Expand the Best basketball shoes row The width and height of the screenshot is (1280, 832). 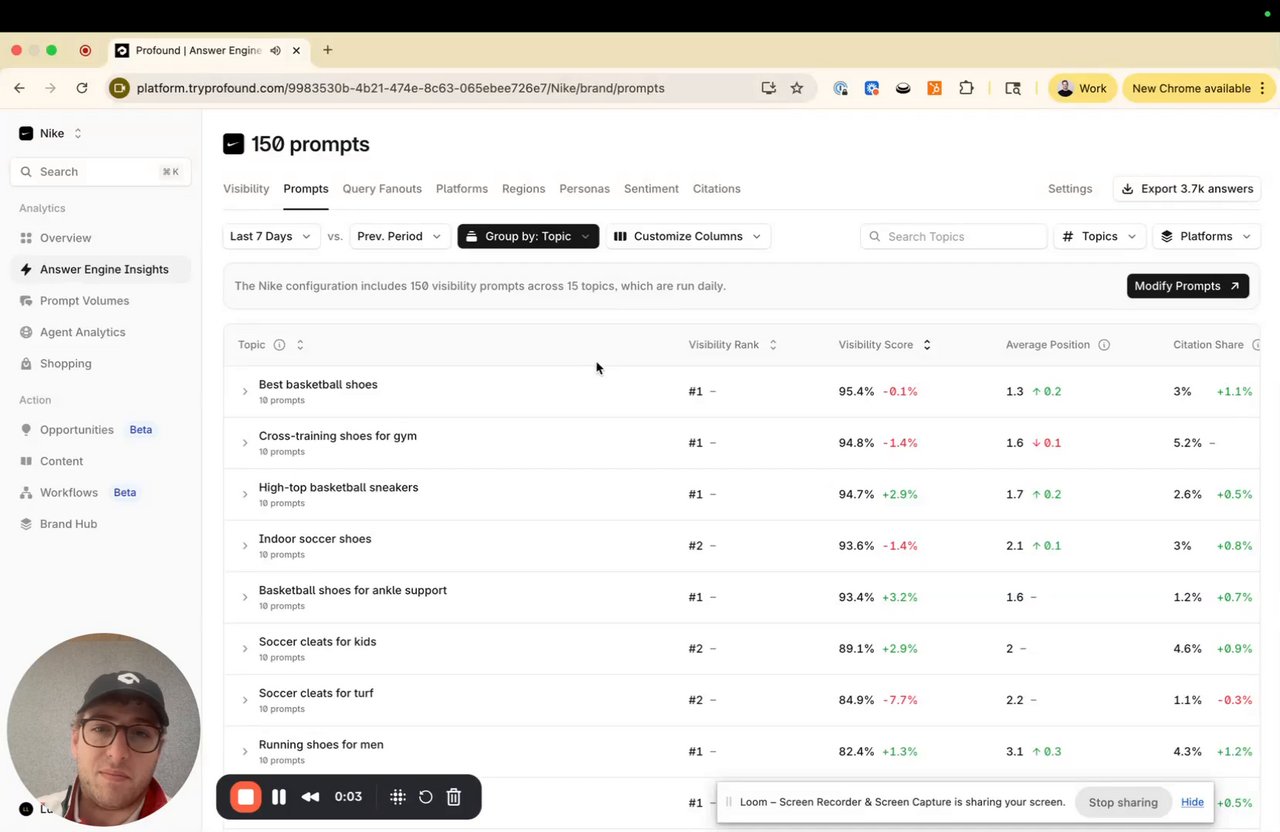click(x=245, y=391)
